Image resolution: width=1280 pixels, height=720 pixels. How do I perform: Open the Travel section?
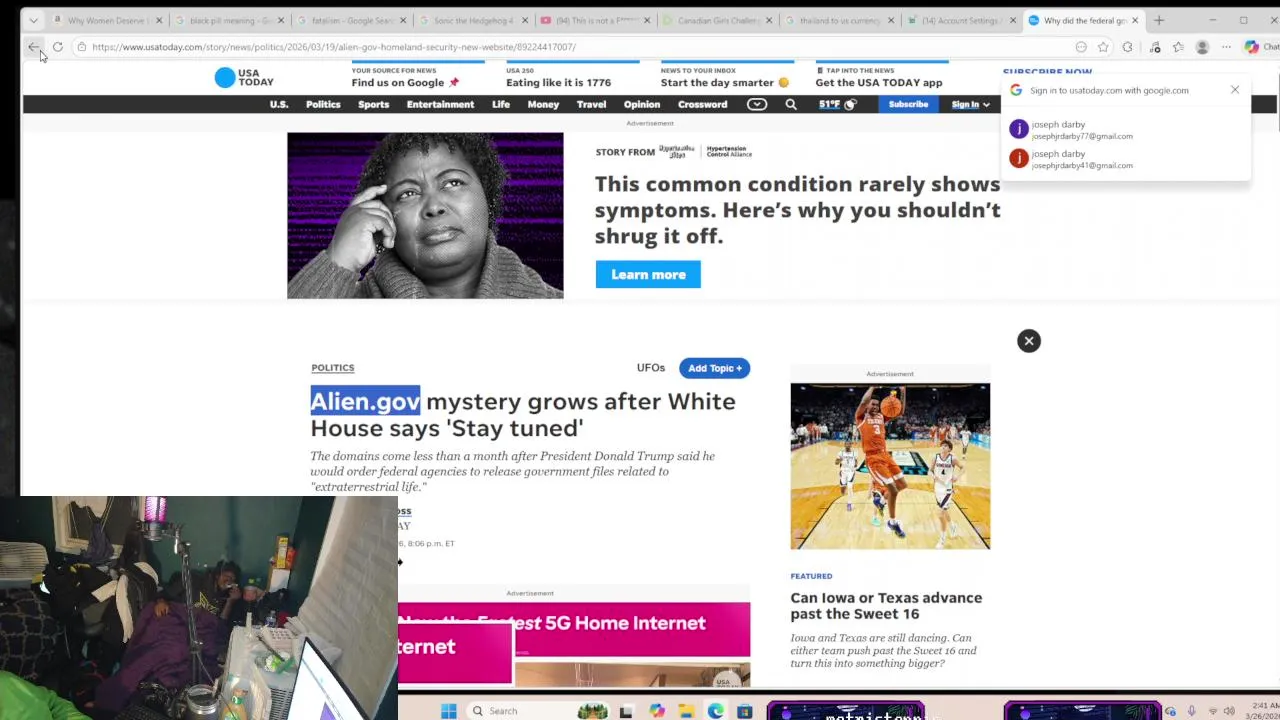(591, 104)
